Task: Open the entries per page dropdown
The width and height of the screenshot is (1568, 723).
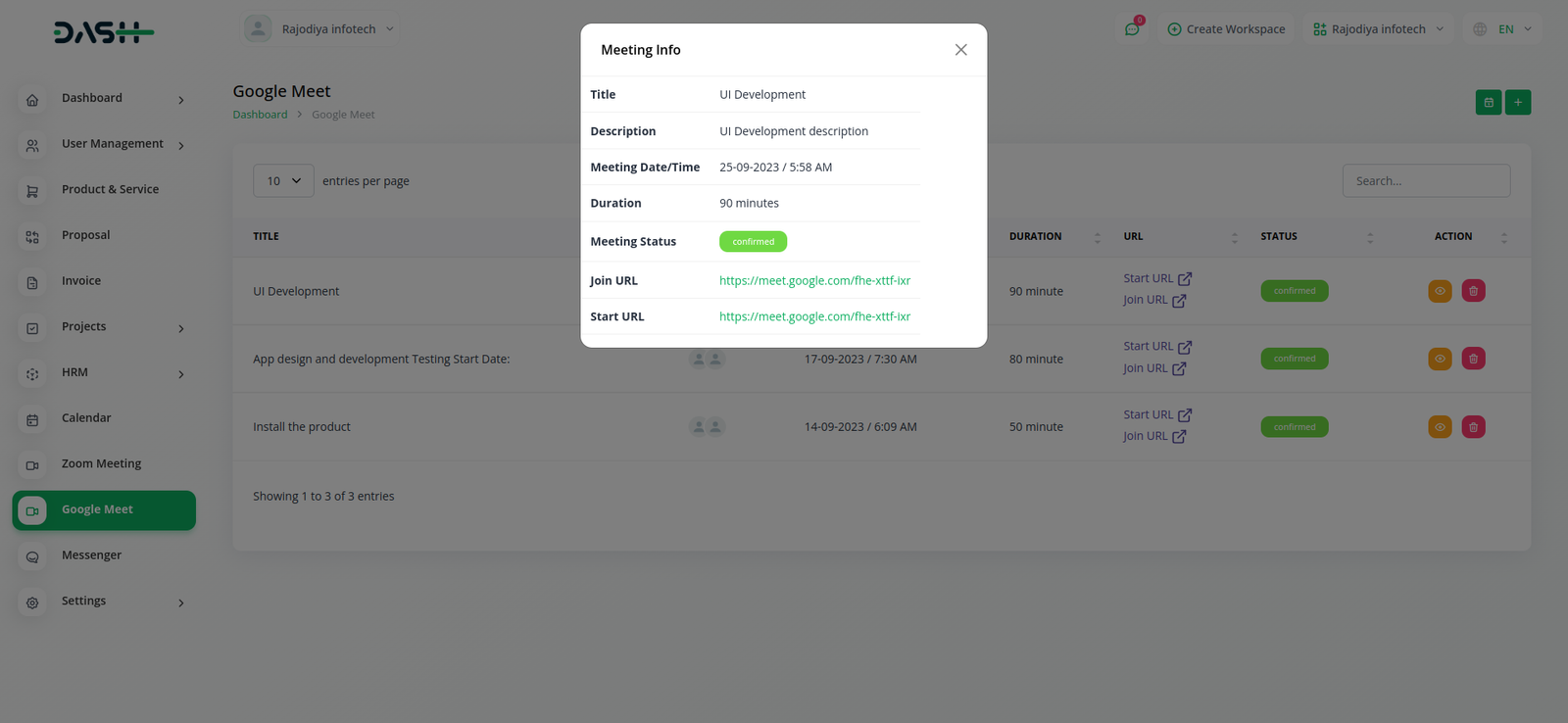Action: (283, 181)
